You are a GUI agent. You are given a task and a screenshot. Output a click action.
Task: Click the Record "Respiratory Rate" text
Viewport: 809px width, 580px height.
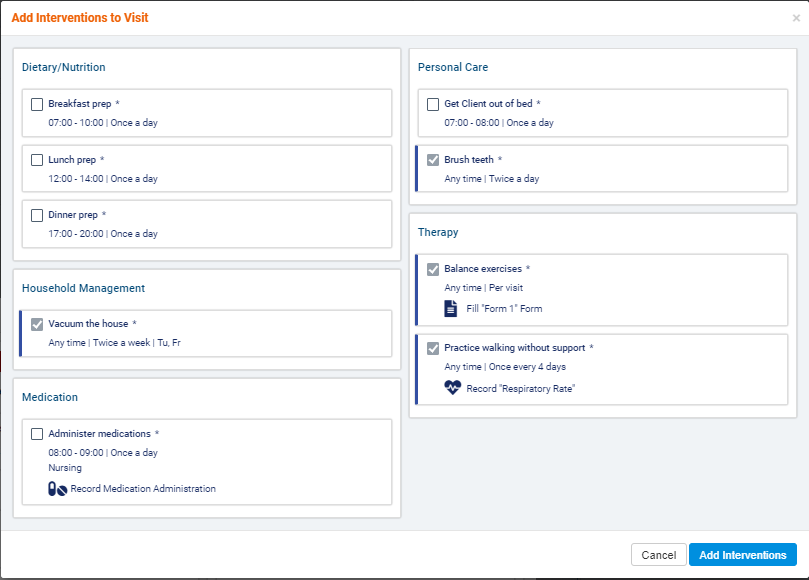520,388
